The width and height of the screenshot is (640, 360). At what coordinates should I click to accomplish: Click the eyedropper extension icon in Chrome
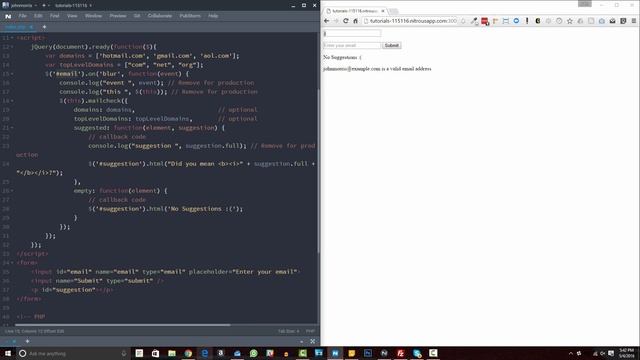click(x=474, y=21)
